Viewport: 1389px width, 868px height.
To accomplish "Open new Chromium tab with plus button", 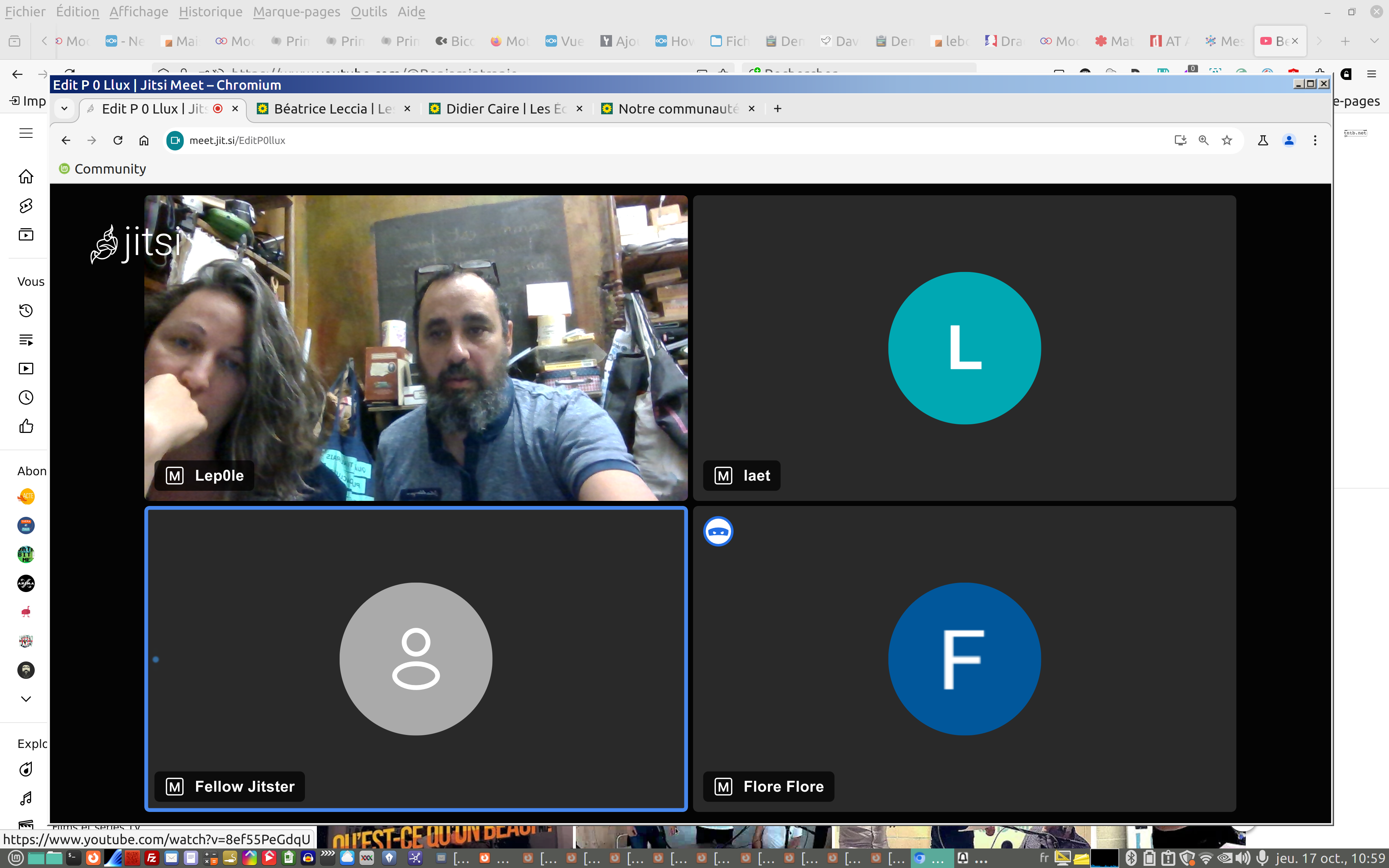I will 778,109.
